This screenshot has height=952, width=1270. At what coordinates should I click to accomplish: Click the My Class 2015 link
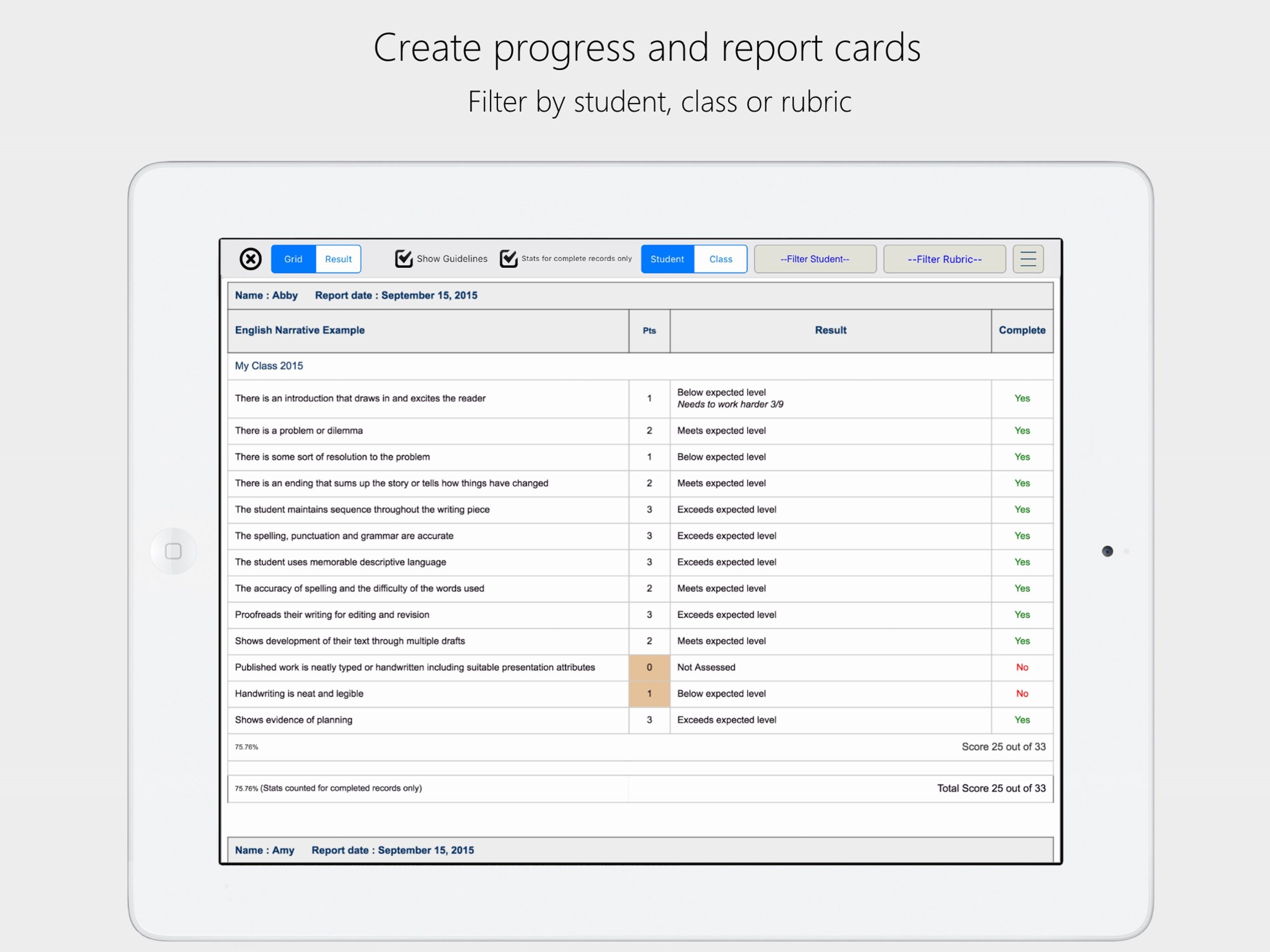click(269, 366)
